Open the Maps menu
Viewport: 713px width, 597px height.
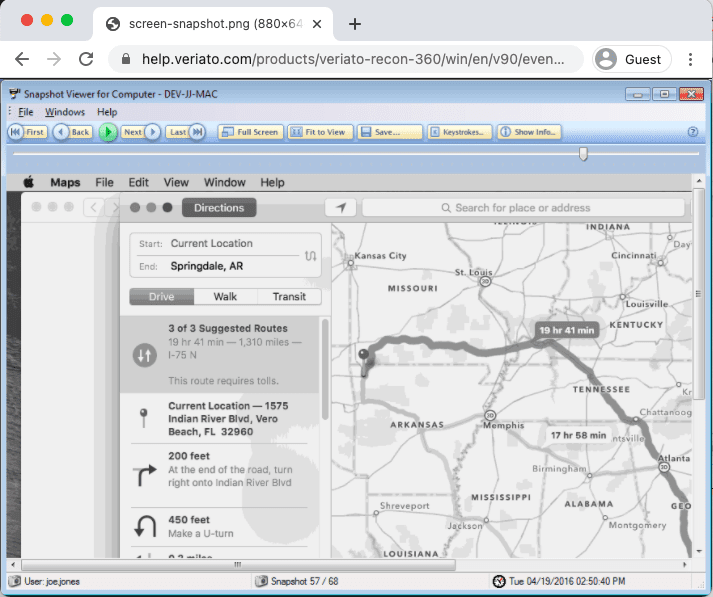tap(65, 182)
